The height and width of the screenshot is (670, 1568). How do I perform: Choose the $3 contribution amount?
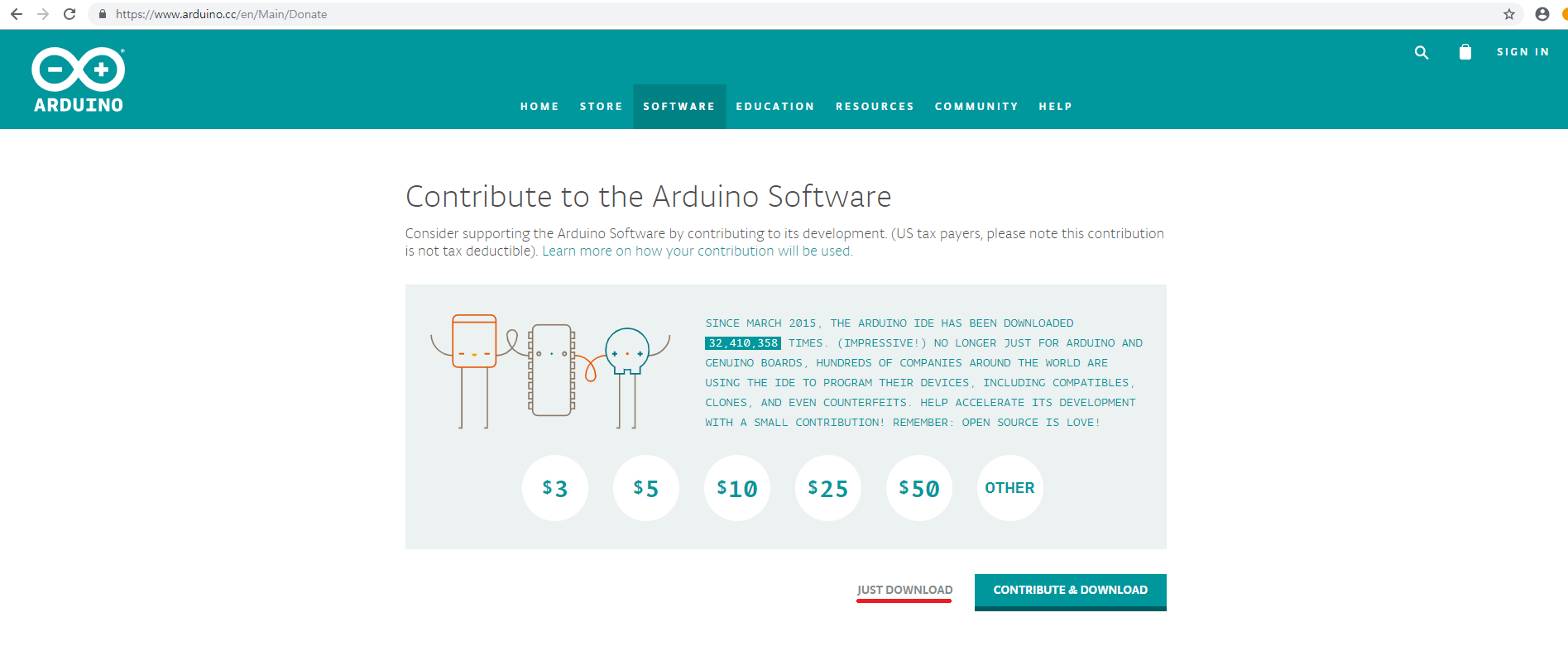click(x=555, y=488)
